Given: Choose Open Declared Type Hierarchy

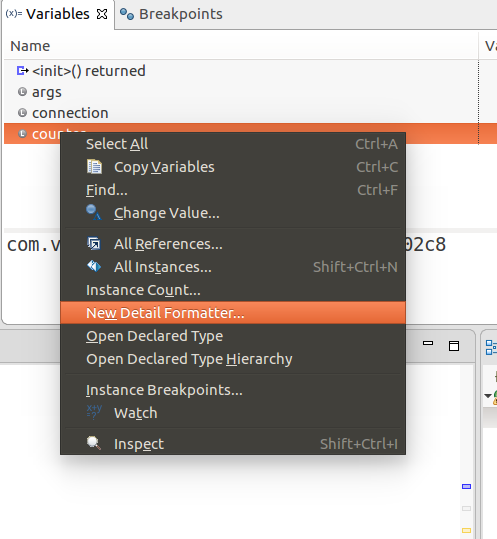Looking at the screenshot, I should pos(233,359).
